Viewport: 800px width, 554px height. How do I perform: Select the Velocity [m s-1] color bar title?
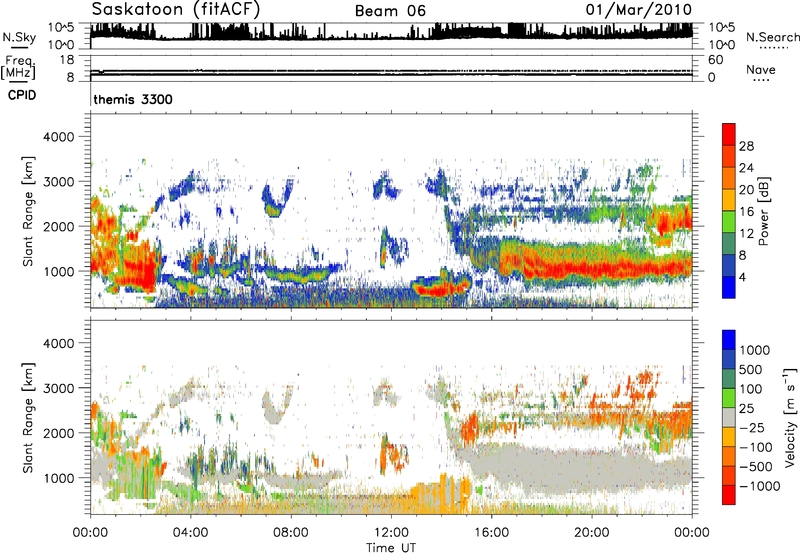pos(789,417)
